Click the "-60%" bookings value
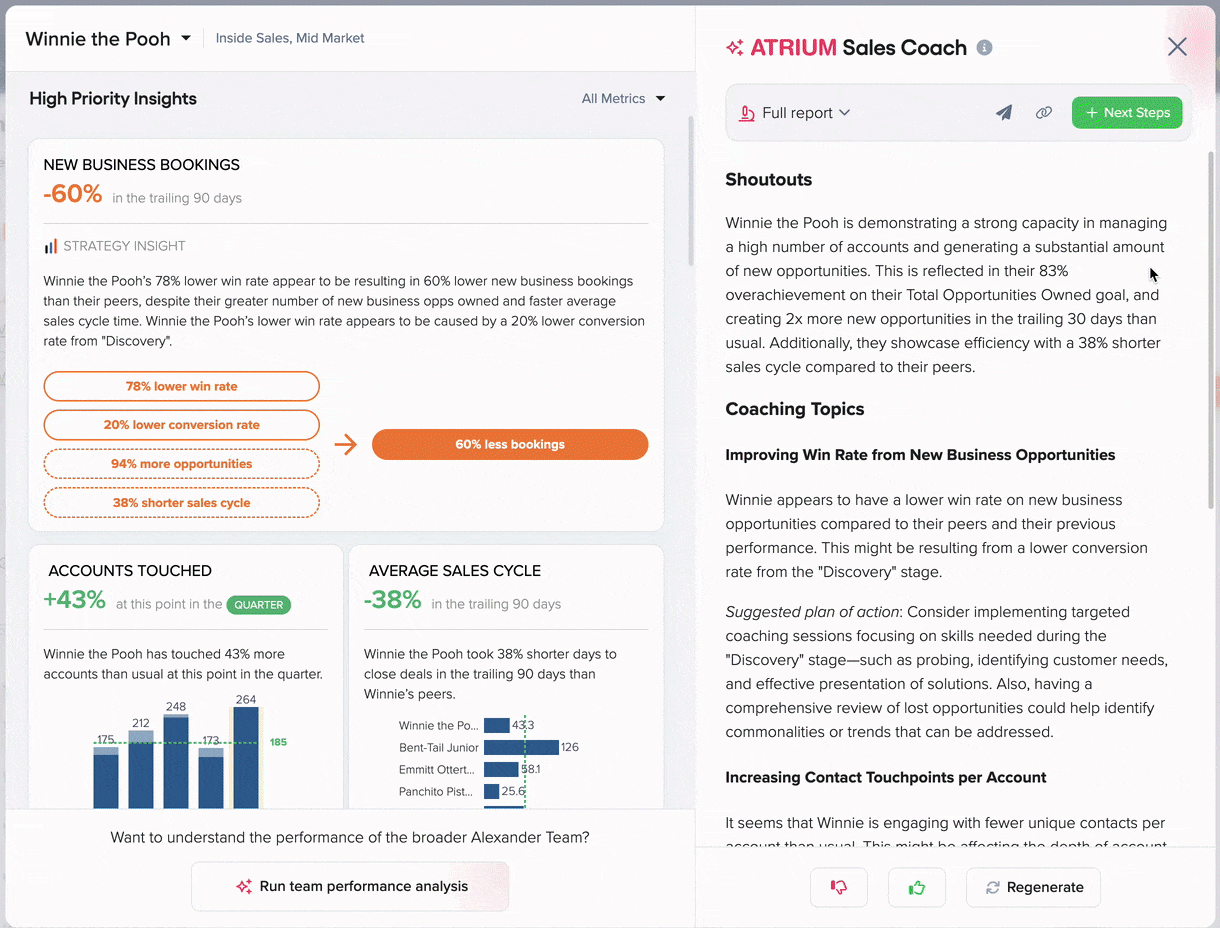Viewport: 1220px width, 928px height. tap(73, 194)
